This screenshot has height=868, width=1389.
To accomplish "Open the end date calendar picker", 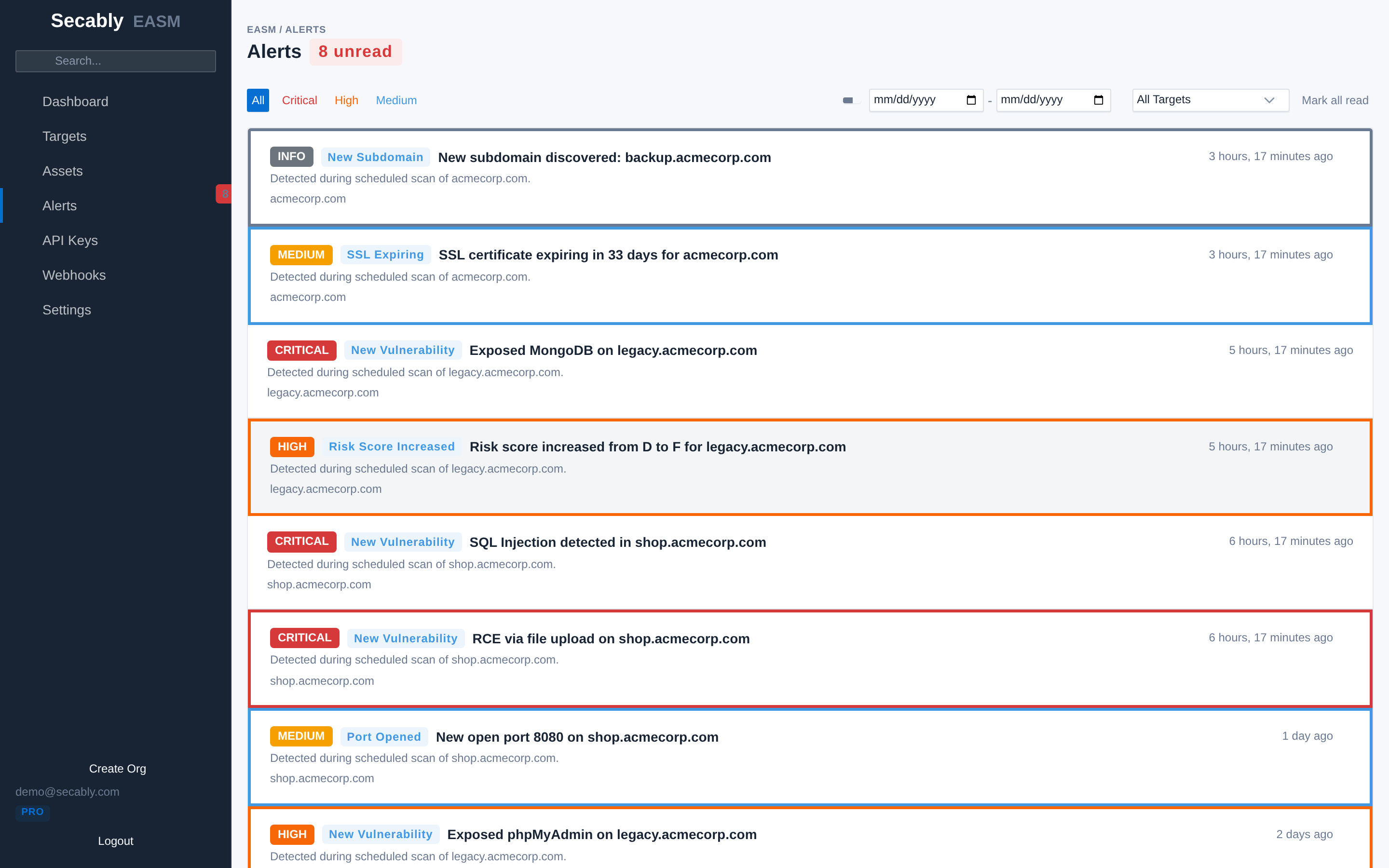I will pyautogui.click(x=1099, y=99).
